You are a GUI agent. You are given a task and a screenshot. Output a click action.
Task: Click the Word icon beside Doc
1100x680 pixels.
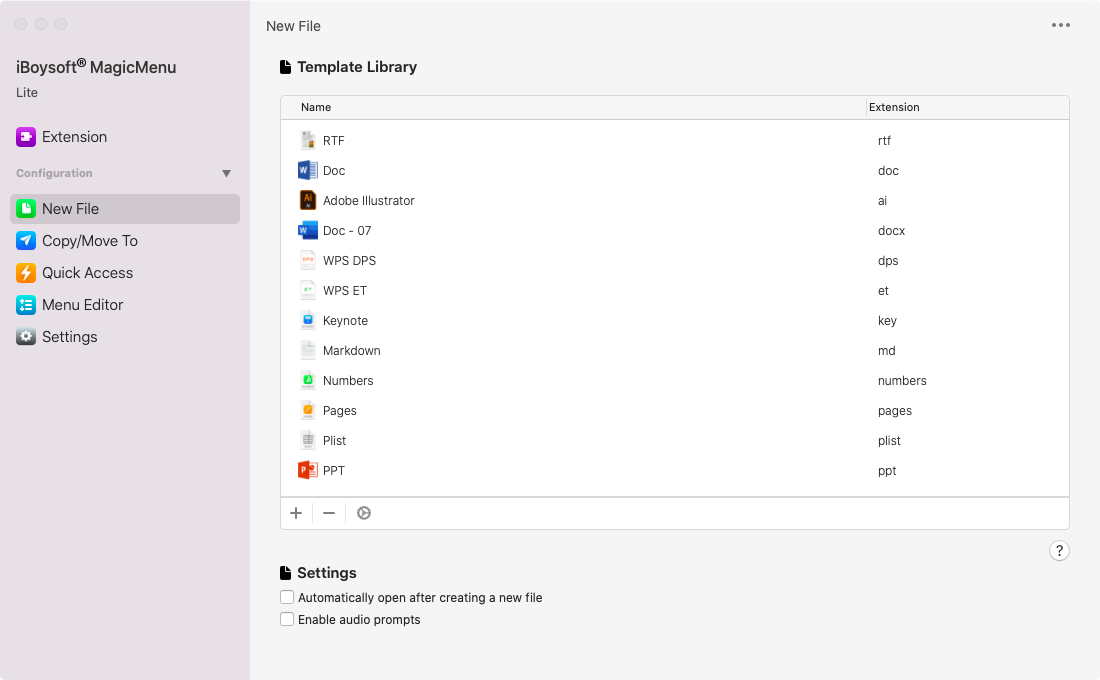[308, 171]
